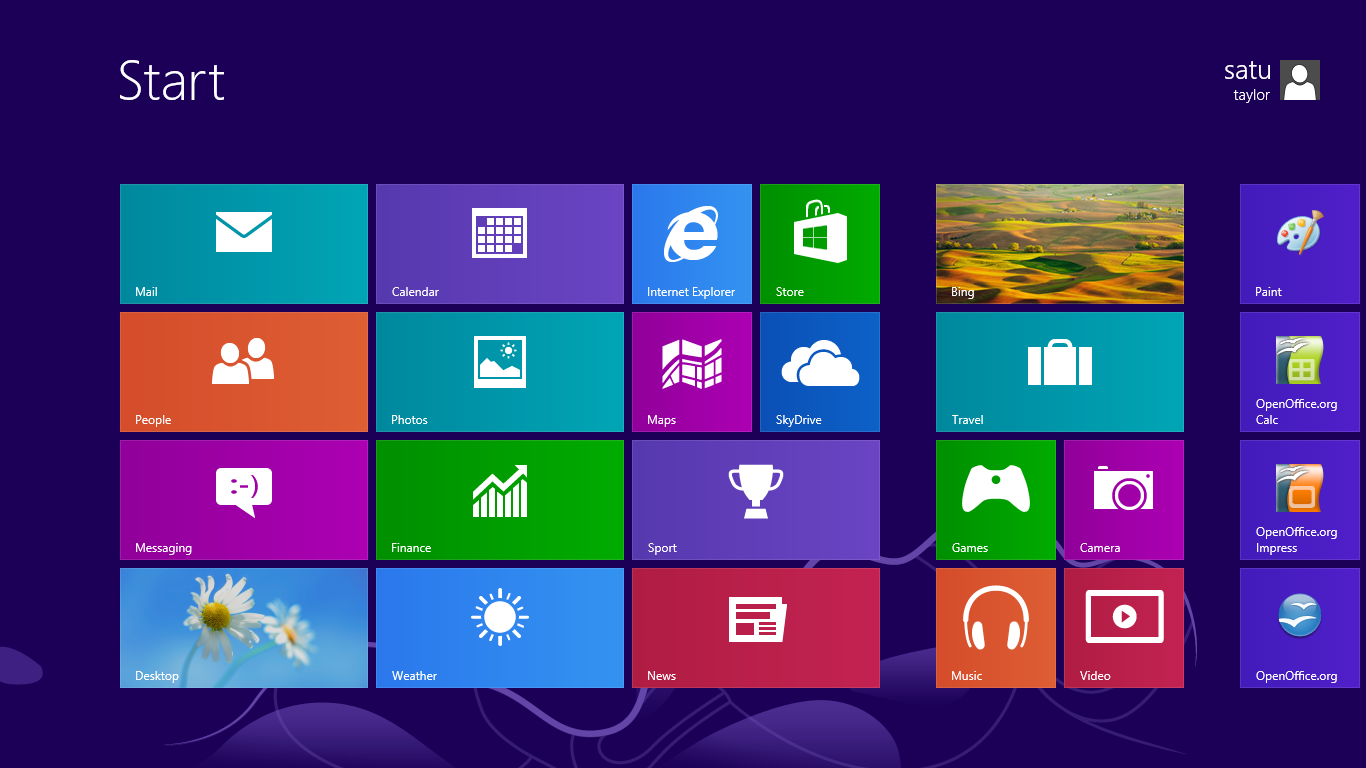This screenshot has height=768, width=1366.
Task: Open the People tile
Action: click(x=244, y=372)
